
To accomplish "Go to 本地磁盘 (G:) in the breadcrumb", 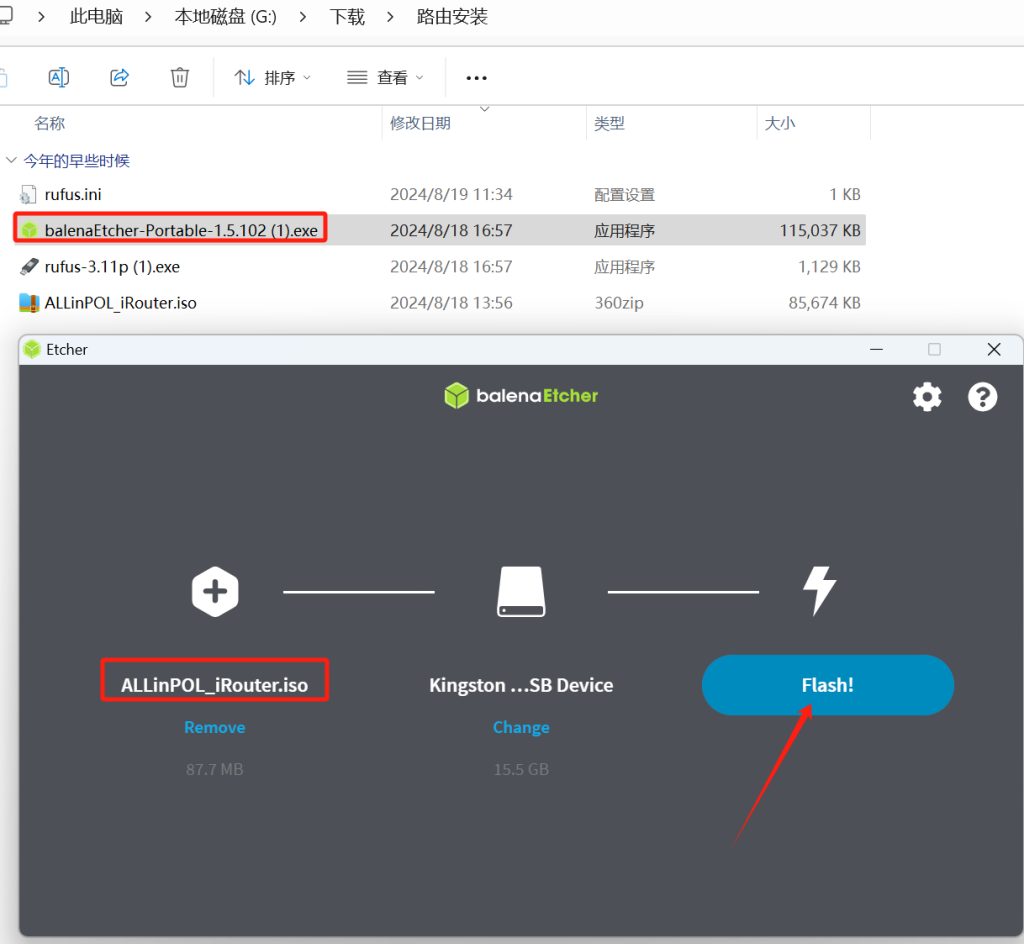I will click(x=225, y=17).
